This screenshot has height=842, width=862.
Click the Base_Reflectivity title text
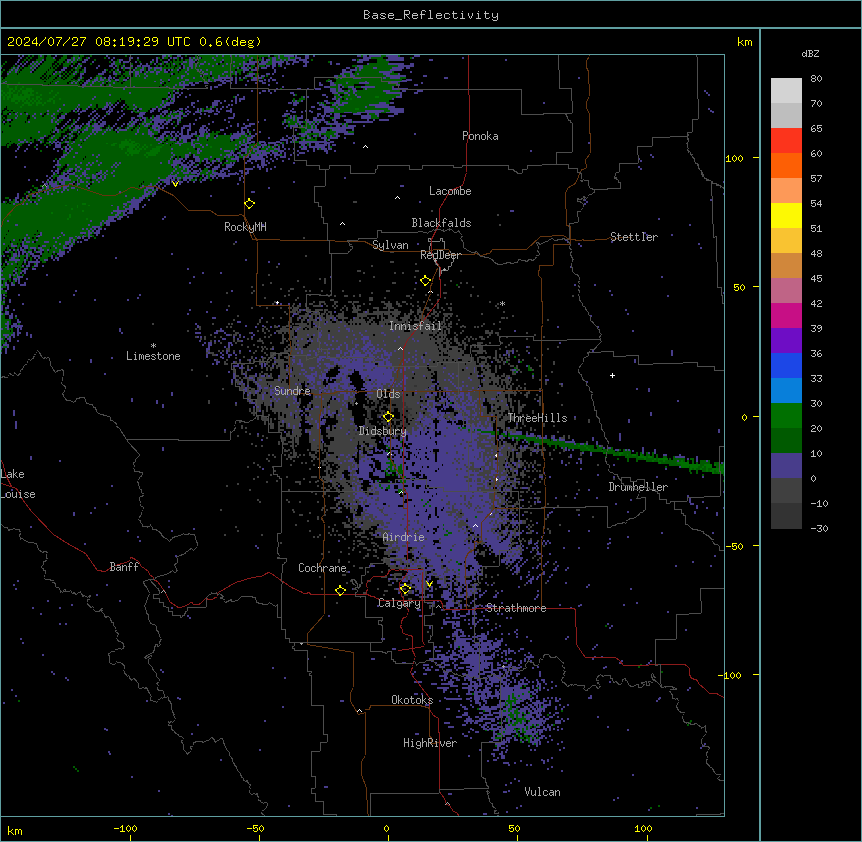pyautogui.click(x=431, y=15)
